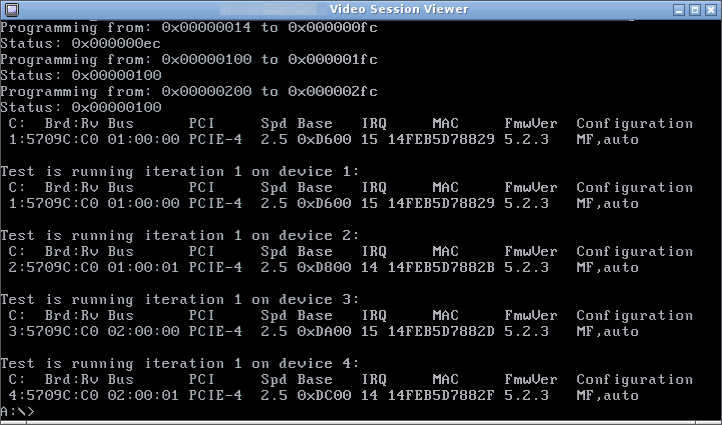Click the Status: 0x000000ec line
Image resolution: width=722 pixels, height=425 pixels.
[81, 44]
